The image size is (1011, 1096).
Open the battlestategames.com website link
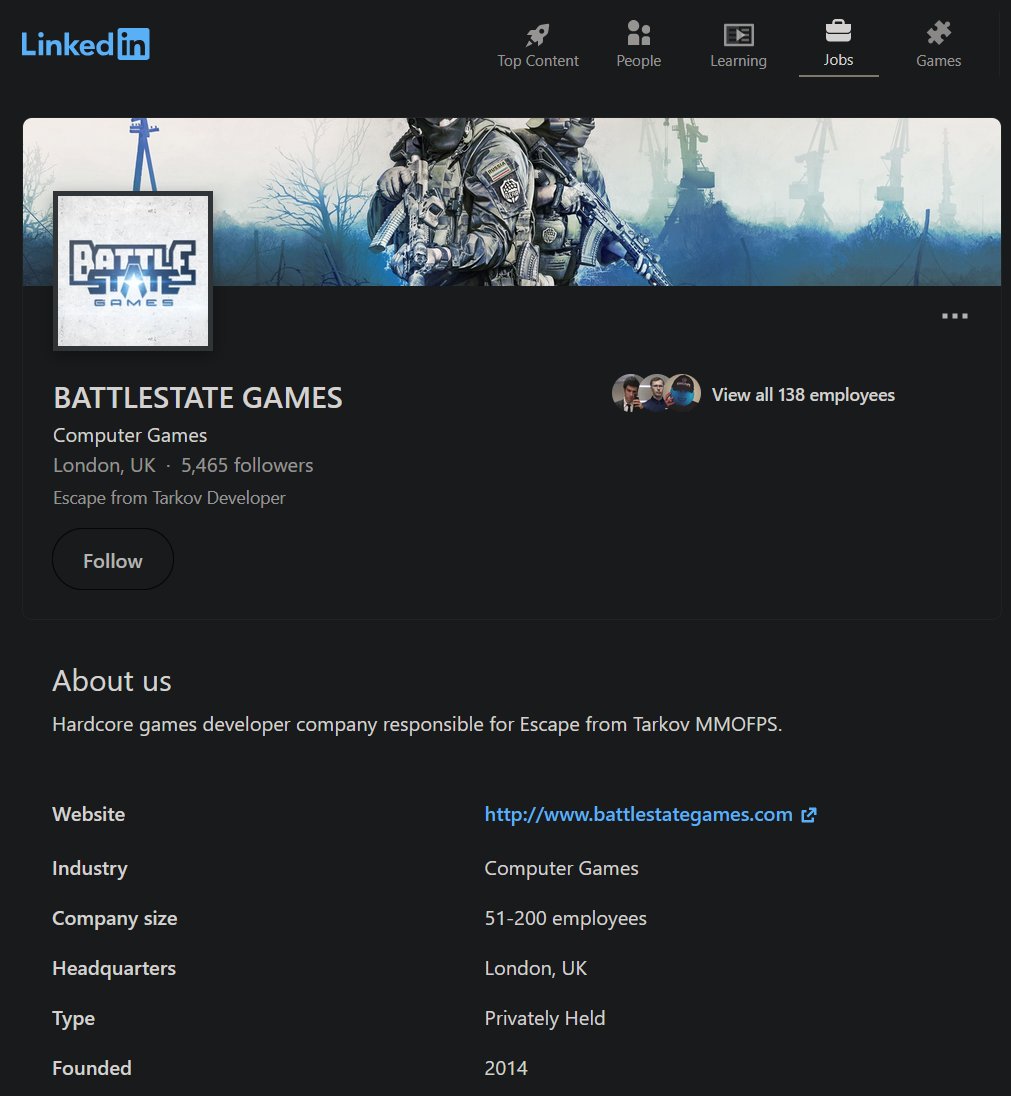point(638,814)
